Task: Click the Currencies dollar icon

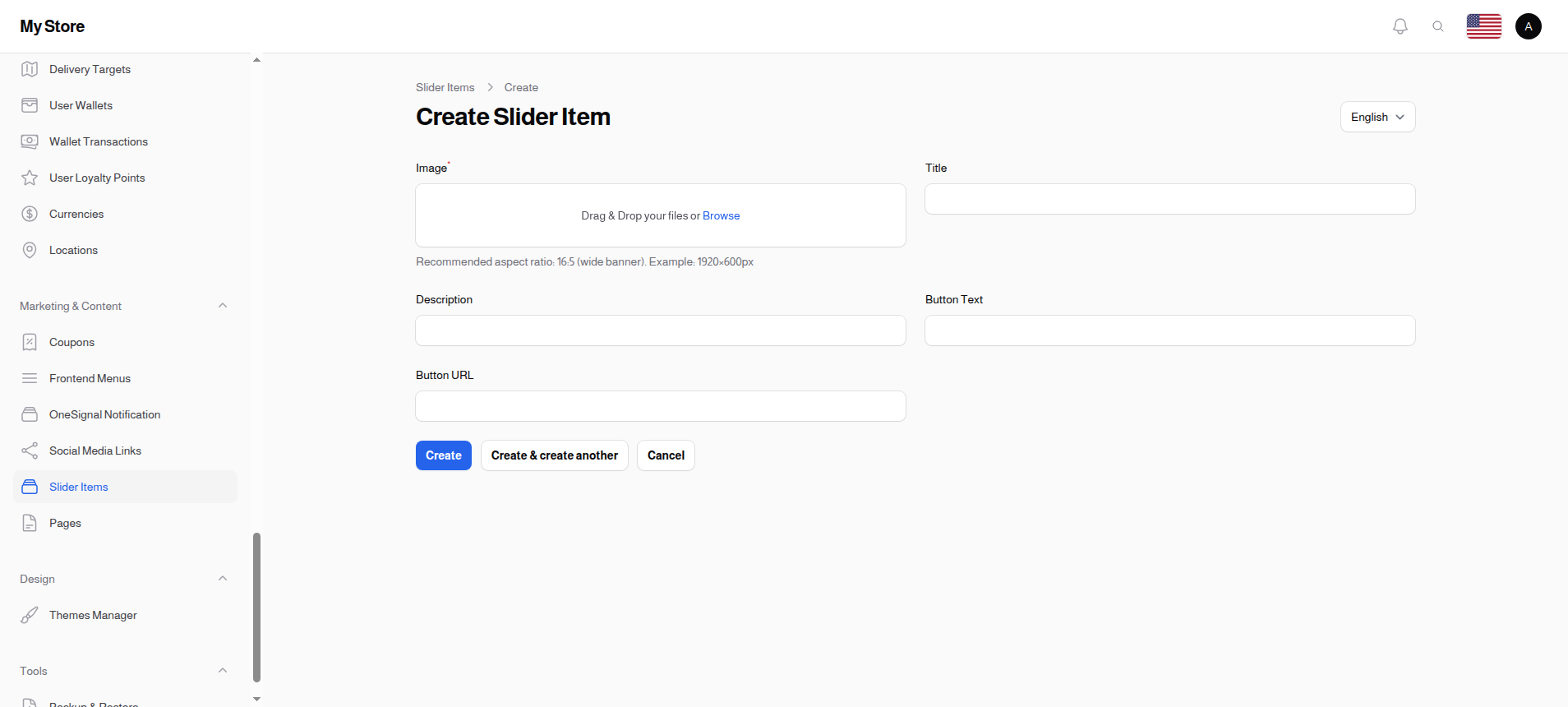Action: pos(30,214)
